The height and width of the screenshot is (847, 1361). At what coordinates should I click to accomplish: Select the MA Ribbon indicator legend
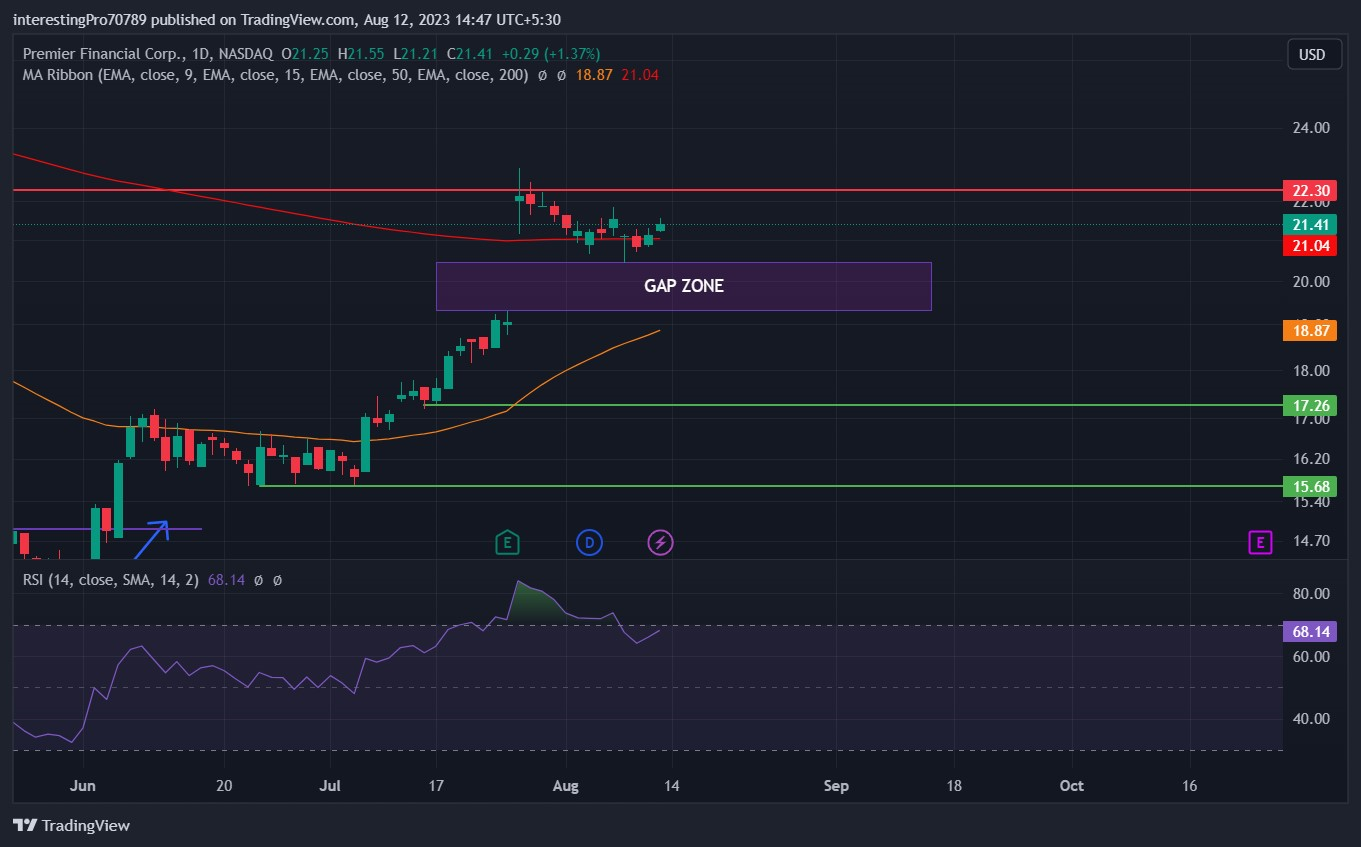(275, 74)
